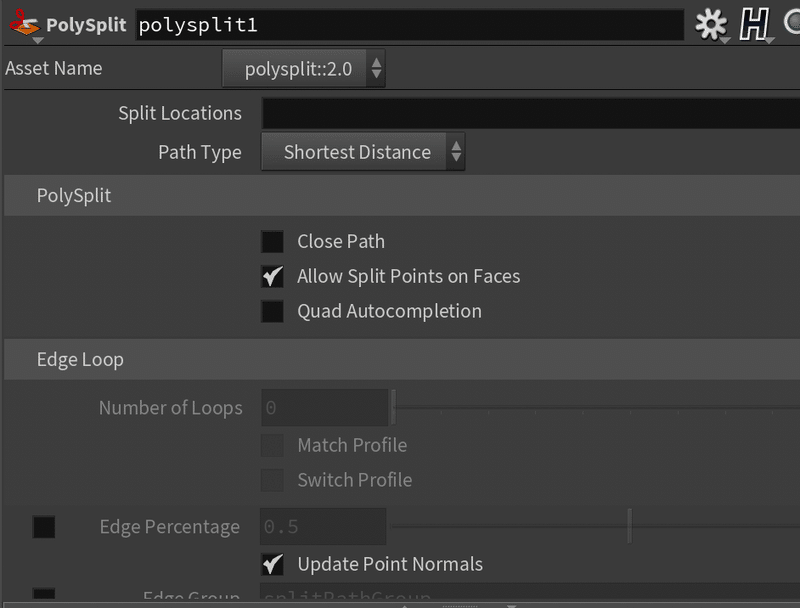The image size is (800, 608).
Task: Click the Houdini help icon
Action: coord(754,25)
